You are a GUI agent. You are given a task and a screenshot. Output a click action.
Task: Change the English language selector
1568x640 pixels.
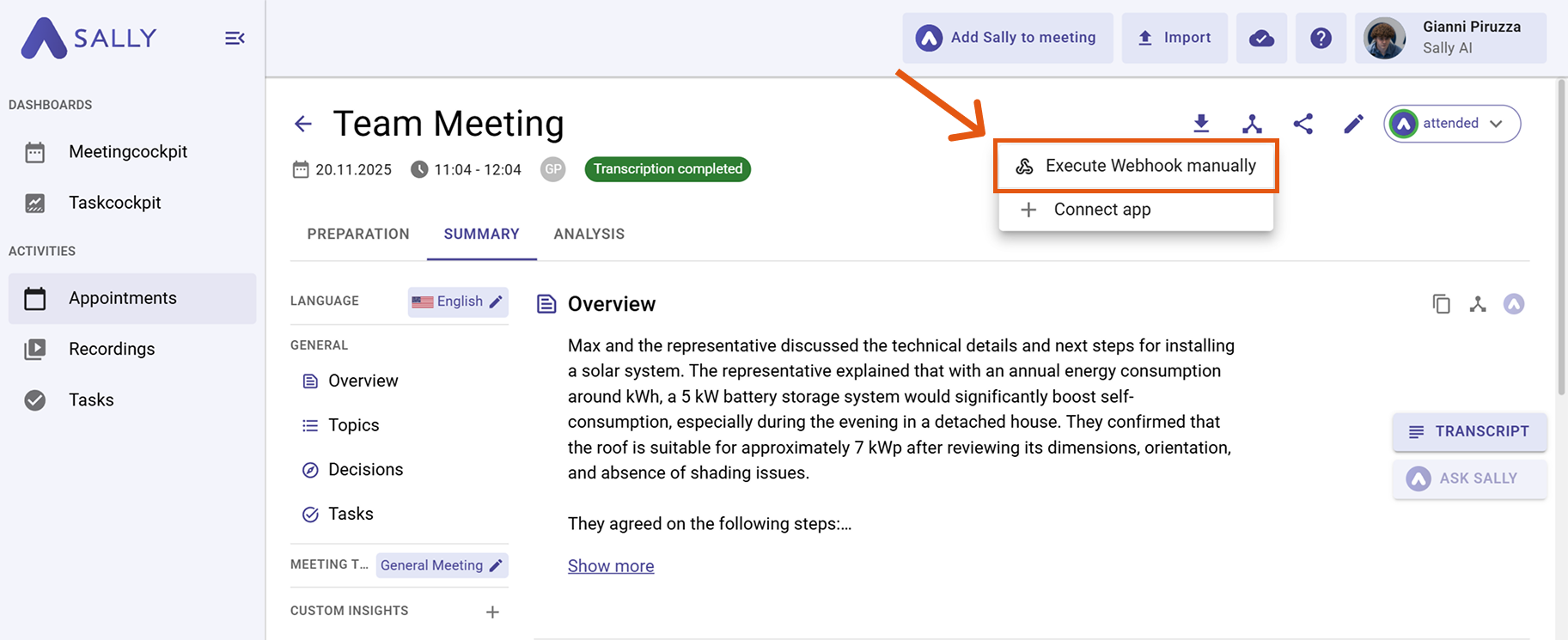pos(458,302)
